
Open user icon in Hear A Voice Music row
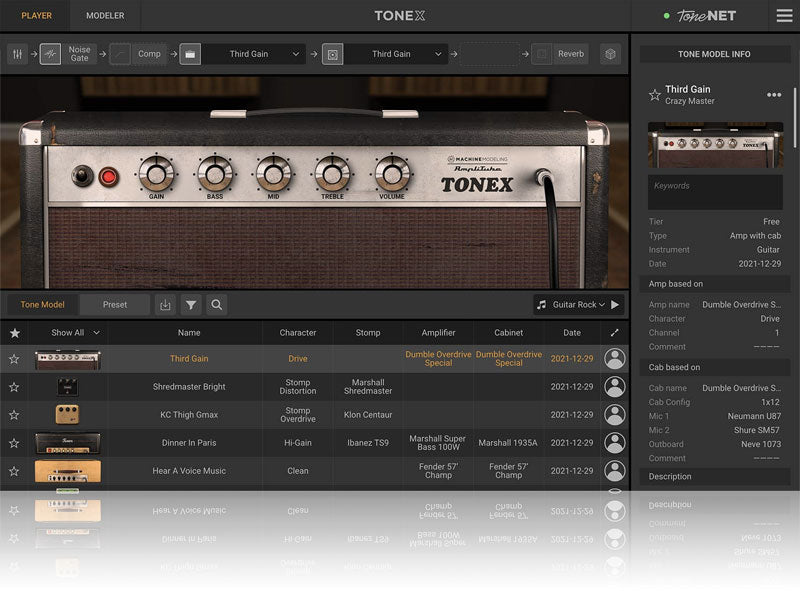click(615, 471)
